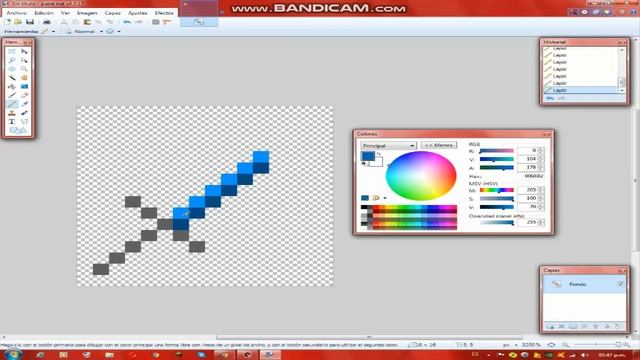Click the Windows Start button

12,354
